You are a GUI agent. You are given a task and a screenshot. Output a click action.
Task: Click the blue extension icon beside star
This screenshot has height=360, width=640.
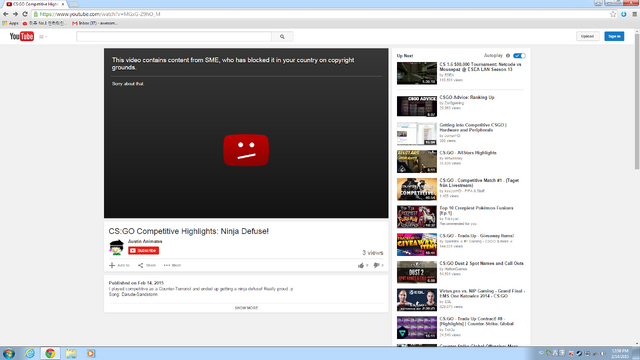point(624,14)
